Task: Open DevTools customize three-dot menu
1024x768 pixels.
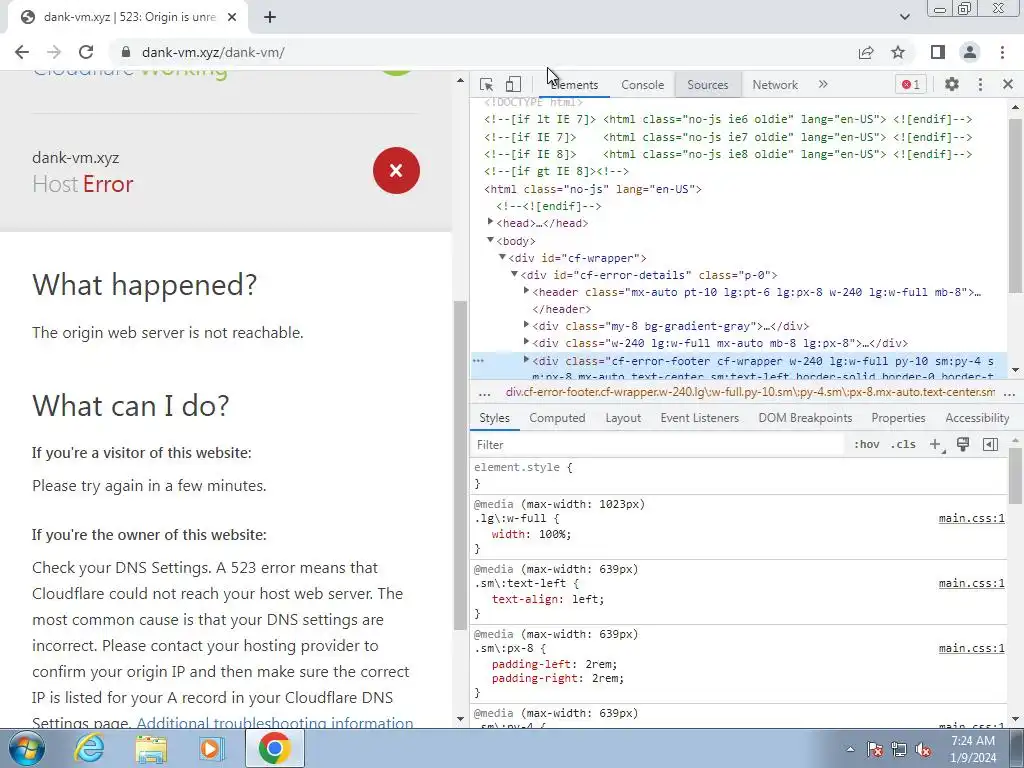Action: (x=980, y=84)
